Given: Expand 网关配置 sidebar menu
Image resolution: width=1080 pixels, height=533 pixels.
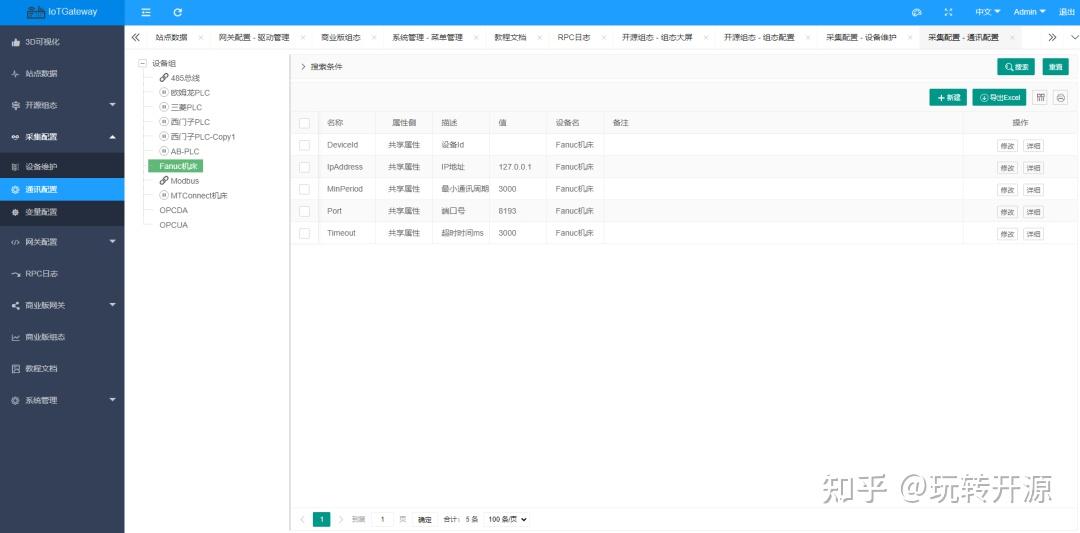Looking at the screenshot, I should coord(62,242).
